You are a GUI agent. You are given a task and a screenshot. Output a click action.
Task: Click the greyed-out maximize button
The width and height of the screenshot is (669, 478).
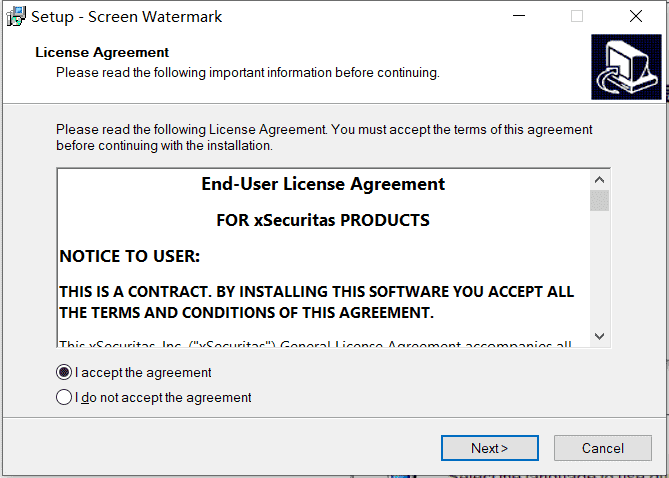click(577, 16)
